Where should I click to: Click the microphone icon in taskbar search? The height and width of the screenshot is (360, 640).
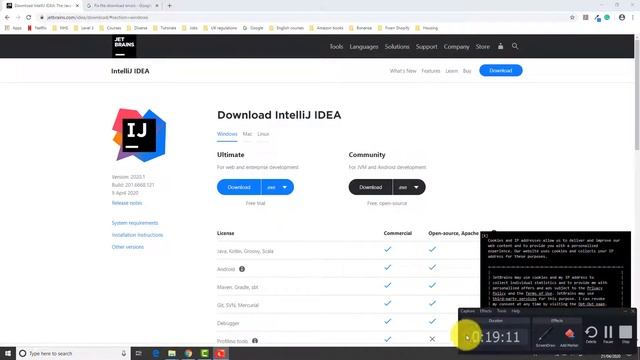(124, 353)
